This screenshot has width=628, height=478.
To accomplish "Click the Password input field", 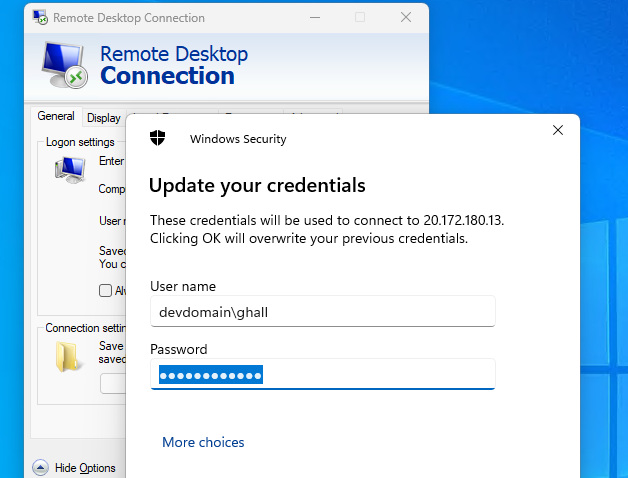I will click(x=323, y=374).
